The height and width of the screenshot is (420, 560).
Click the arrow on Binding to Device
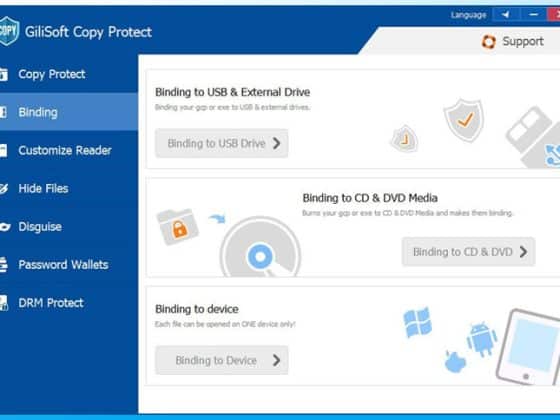tap(276, 360)
